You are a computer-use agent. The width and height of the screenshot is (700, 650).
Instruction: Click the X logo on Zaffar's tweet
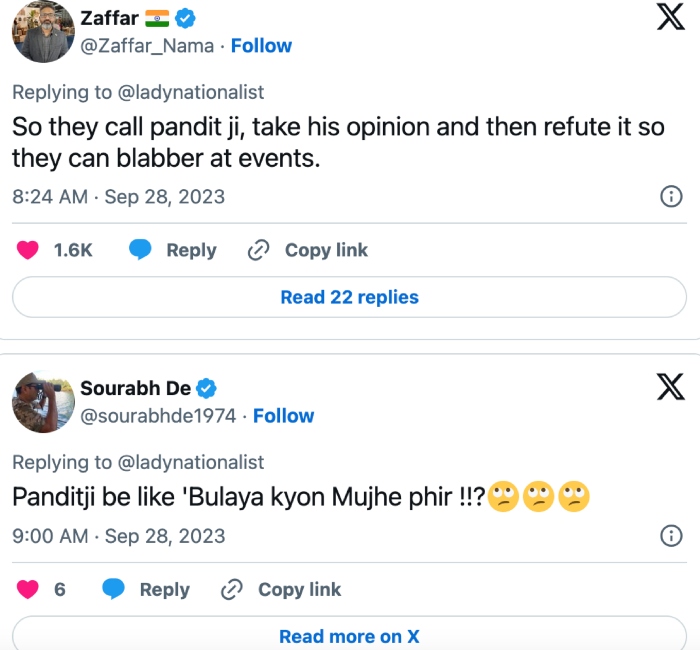coord(670,17)
